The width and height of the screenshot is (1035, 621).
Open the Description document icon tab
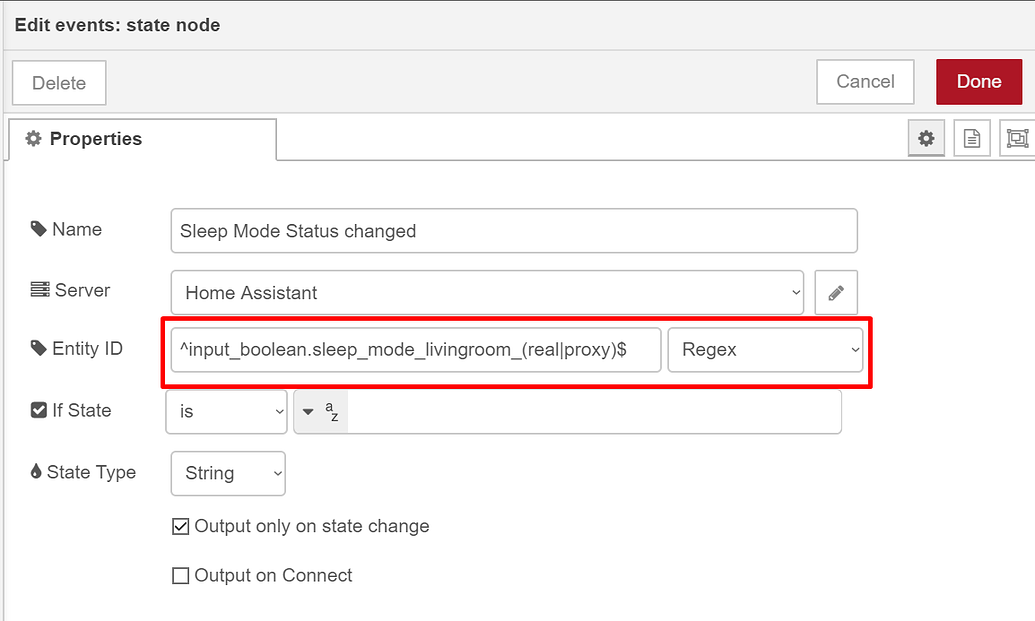pos(971,138)
